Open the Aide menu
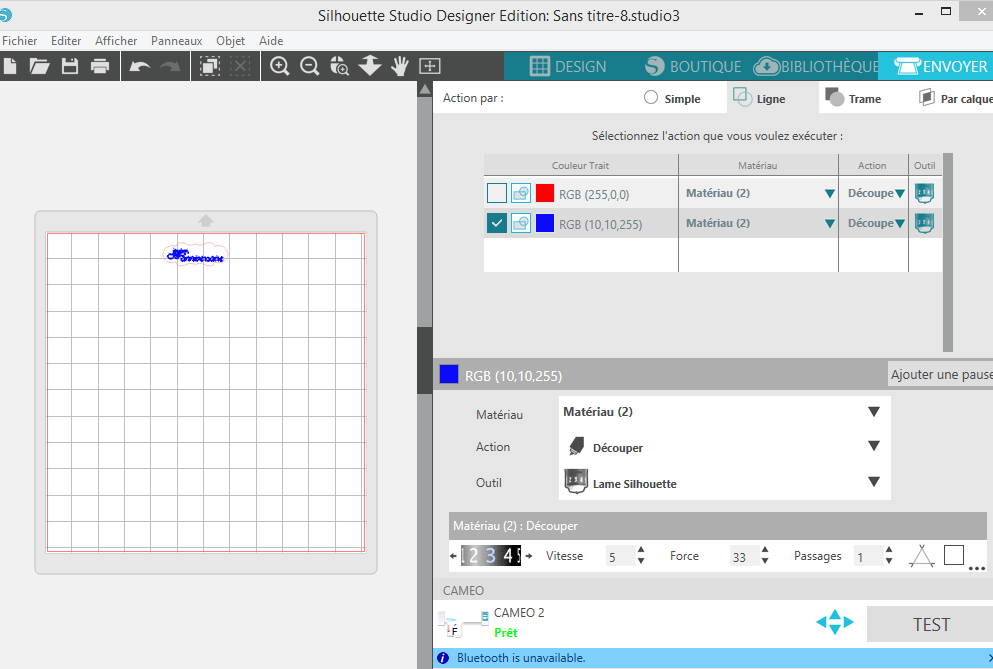The image size is (993, 669). click(x=271, y=41)
